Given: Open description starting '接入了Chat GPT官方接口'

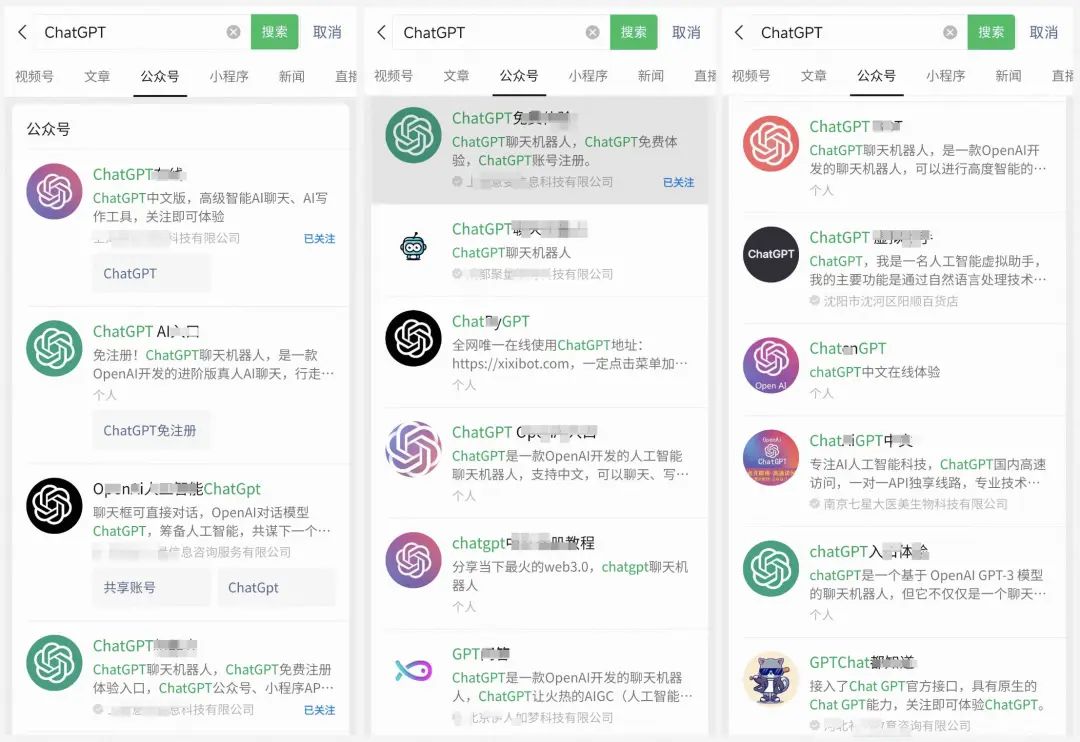Looking at the screenshot, I should point(928,695).
